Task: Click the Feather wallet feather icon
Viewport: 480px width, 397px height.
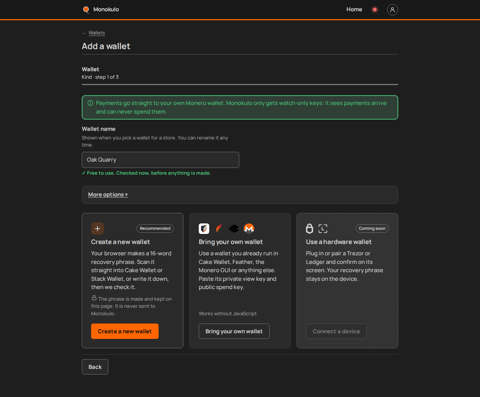Action: (x=219, y=228)
